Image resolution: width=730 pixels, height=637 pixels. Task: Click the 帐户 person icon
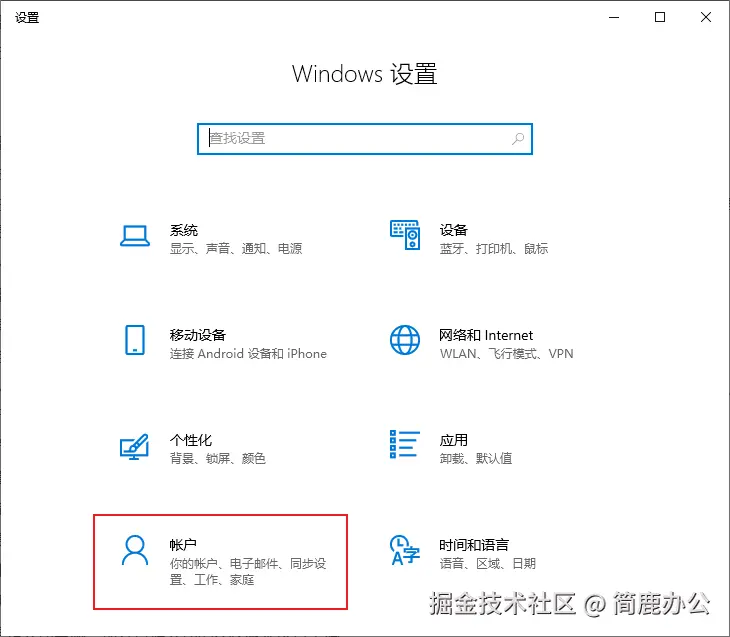(135, 550)
